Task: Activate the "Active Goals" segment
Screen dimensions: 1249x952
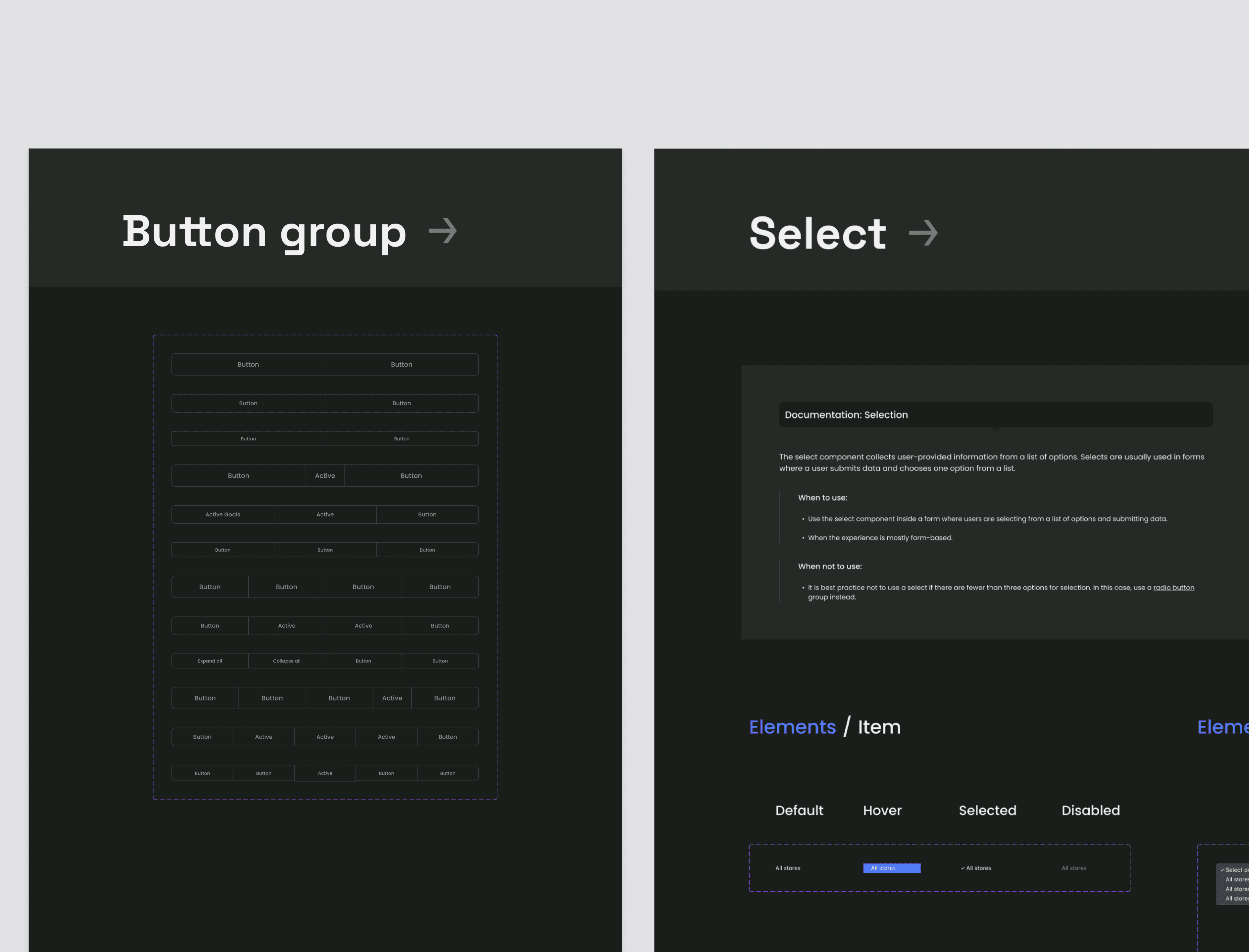Action: pyautogui.click(x=223, y=514)
